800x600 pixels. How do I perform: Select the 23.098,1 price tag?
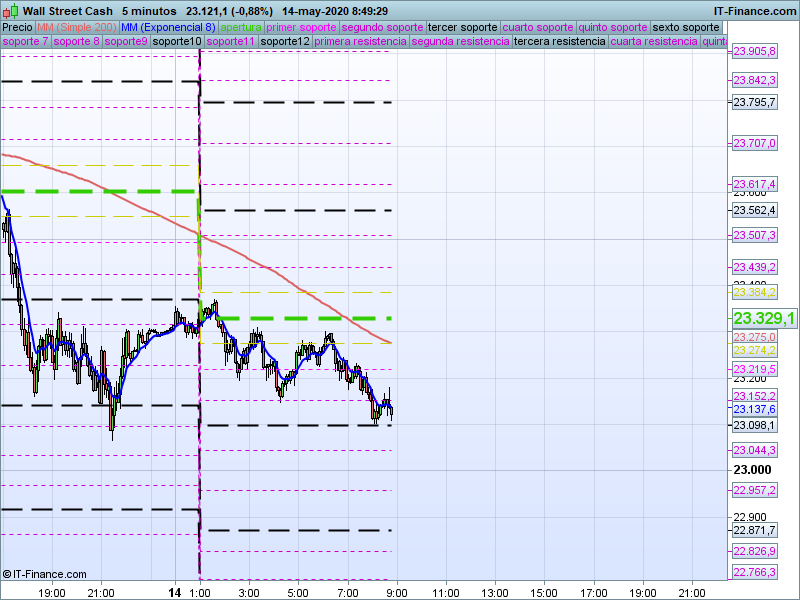click(x=755, y=425)
